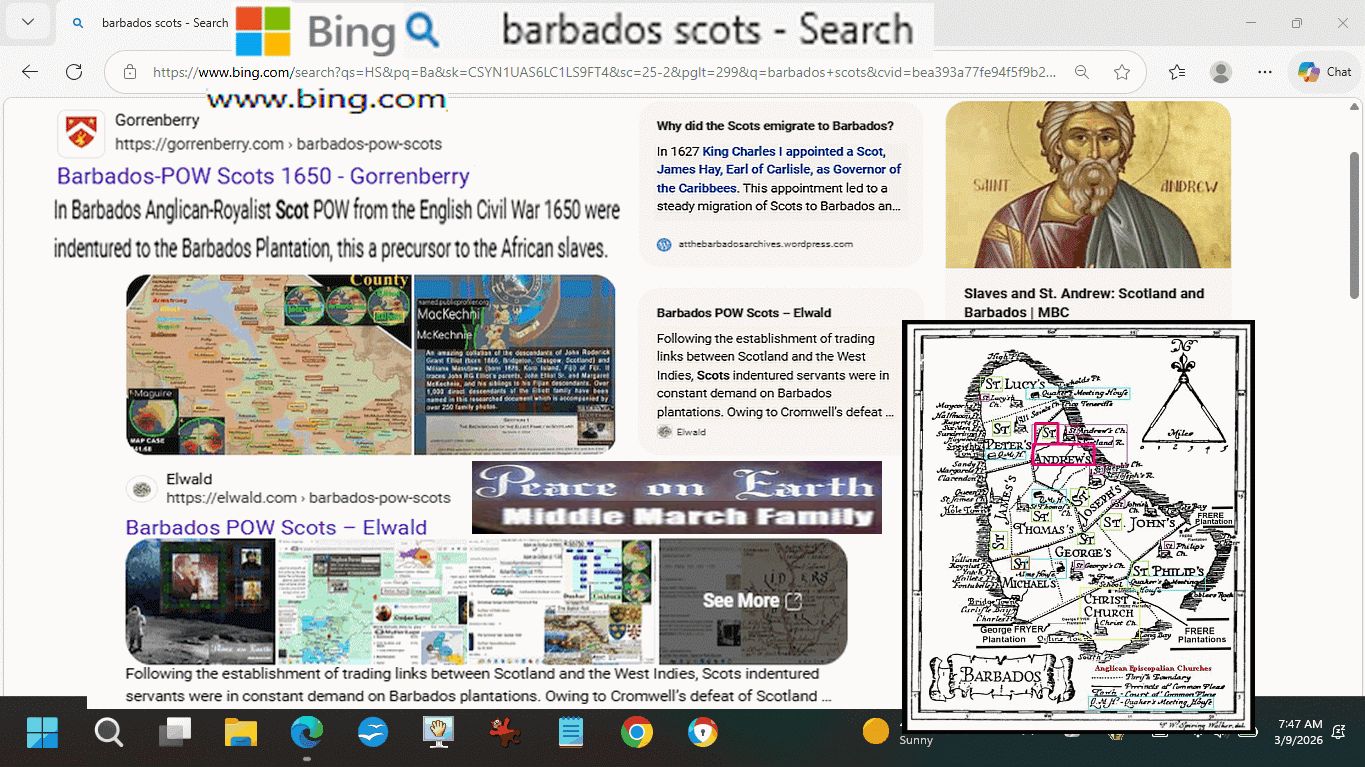Viewport: 1365px width, 767px height.
Task: Click the zoom magnifier icon in address bar
Action: pos(1081,72)
